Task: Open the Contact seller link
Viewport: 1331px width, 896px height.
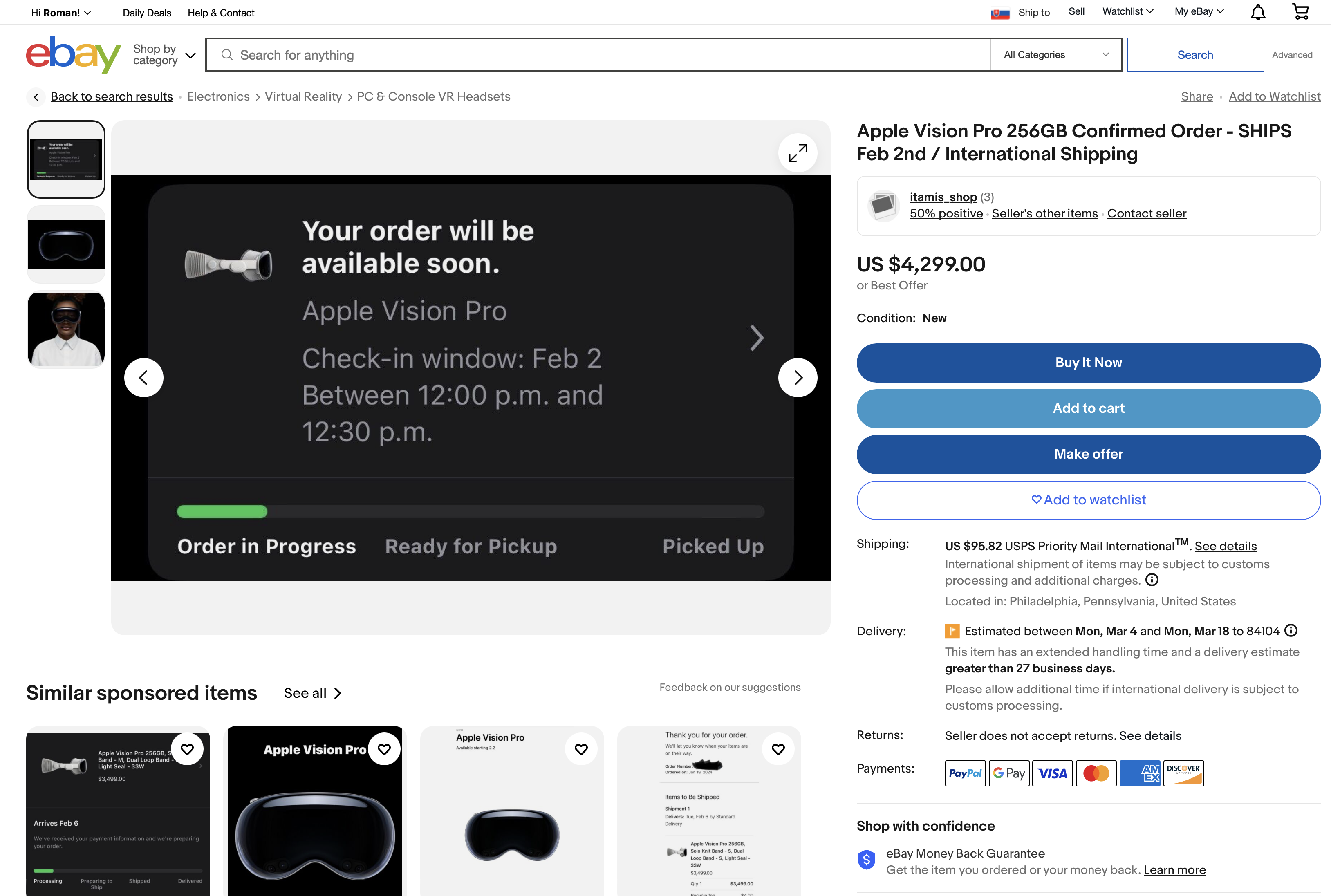Action: [1146, 213]
